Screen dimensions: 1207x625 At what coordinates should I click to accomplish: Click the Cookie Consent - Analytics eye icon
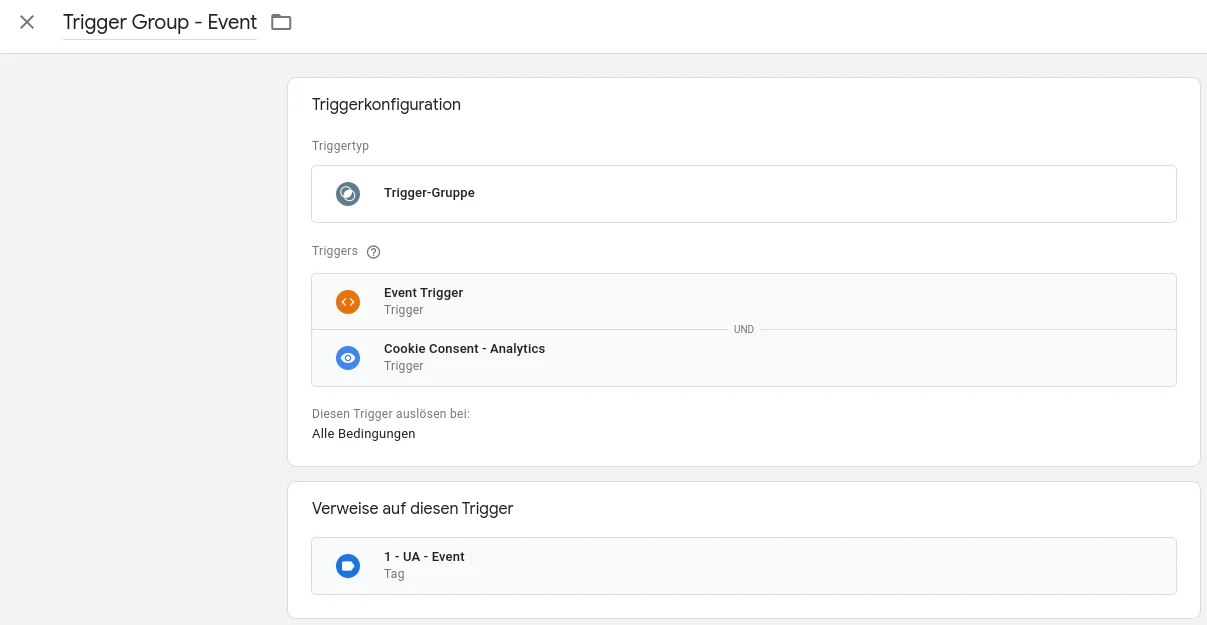point(347,357)
